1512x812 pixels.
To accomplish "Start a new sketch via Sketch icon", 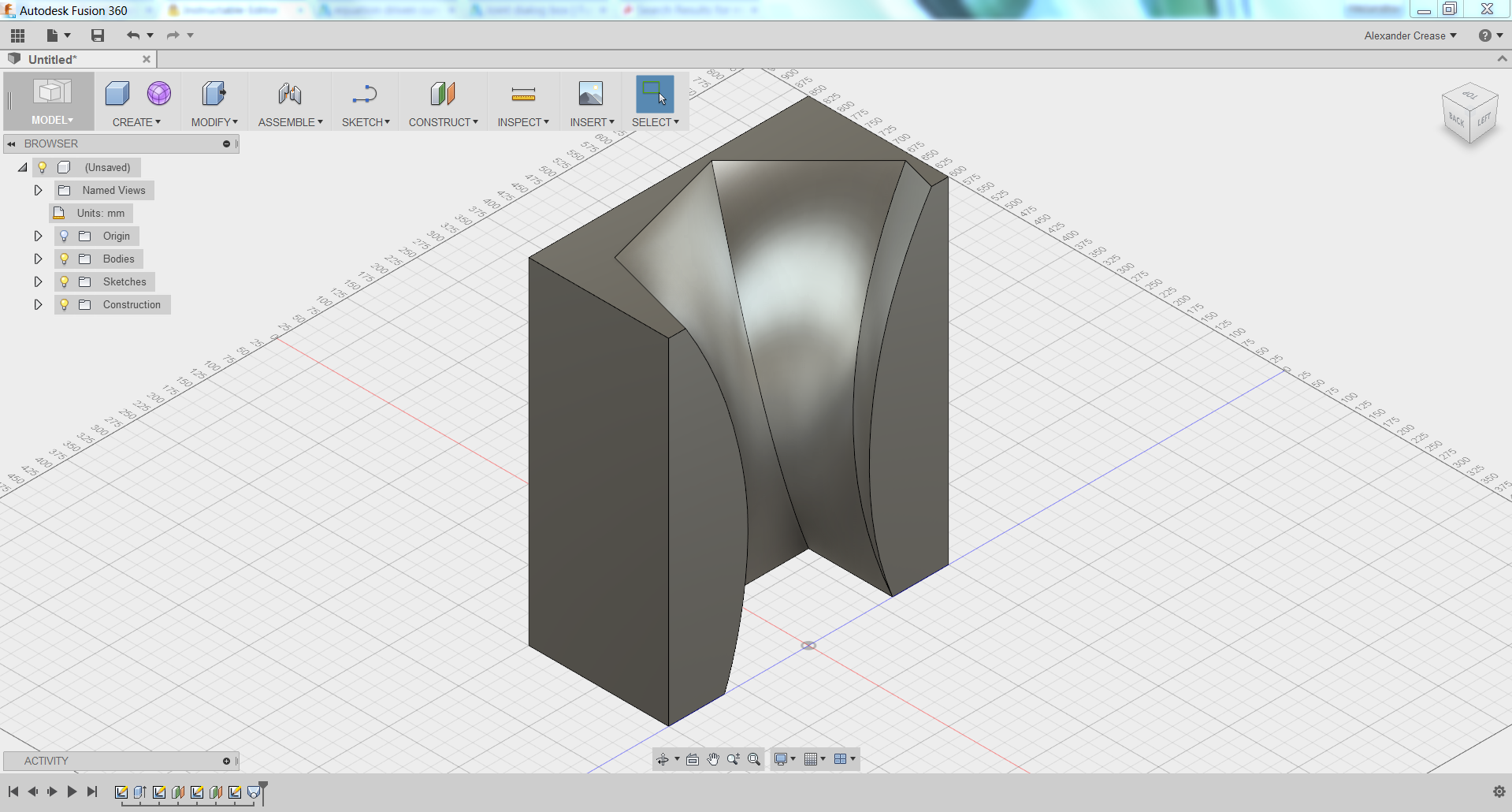I will coord(365,94).
